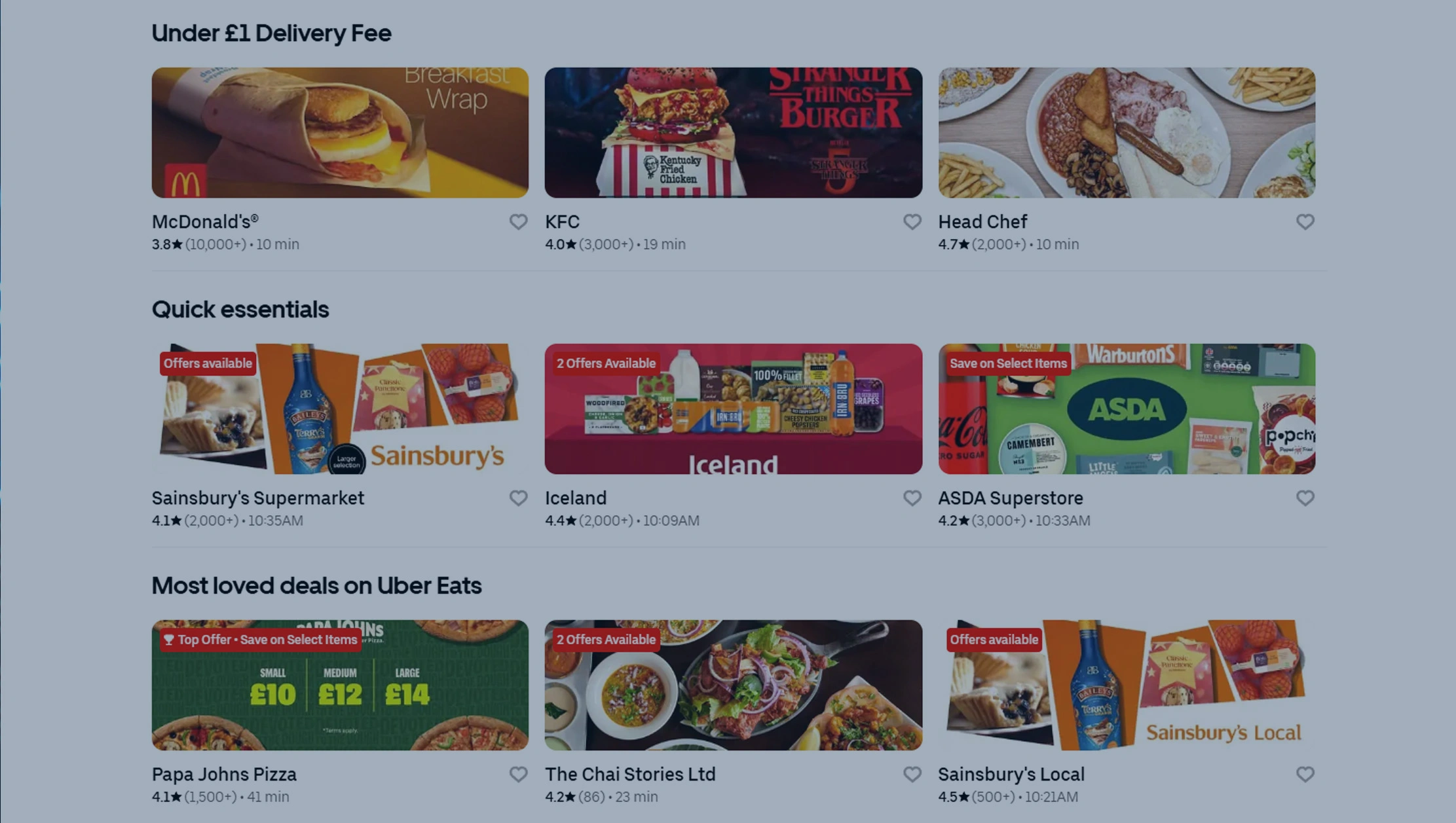Open the KFC Stranger Things Burger banner
Image resolution: width=1456 pixels, height=823 pixels.
[x=733, y=132]
